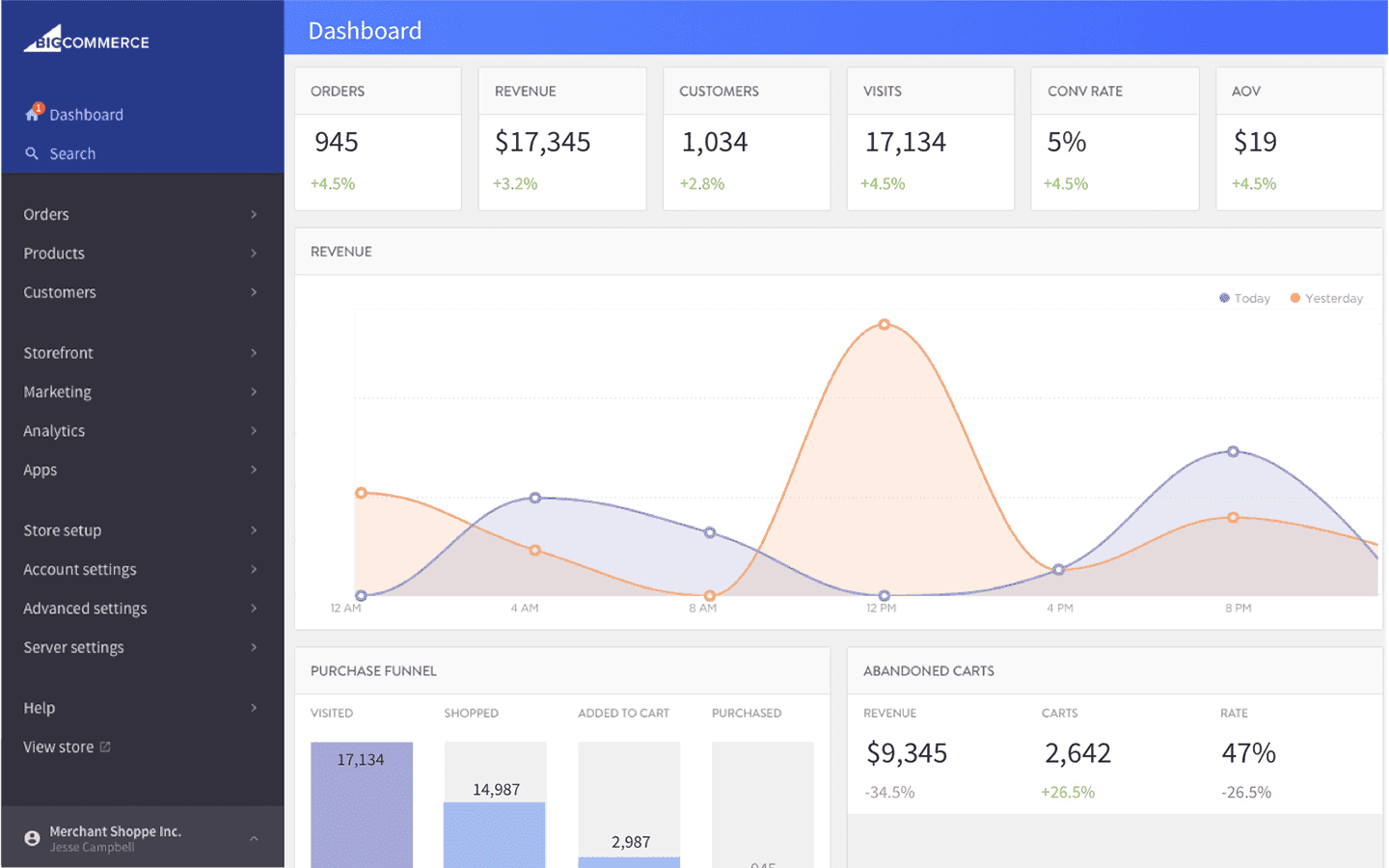Click the Dashboard home icon with notification badge

pyautogui.click(x=33, y=114)
